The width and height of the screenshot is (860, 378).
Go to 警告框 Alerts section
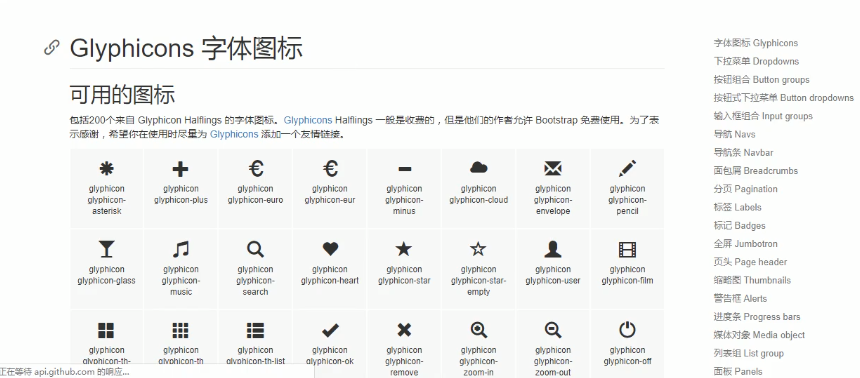tap(740, 298)
